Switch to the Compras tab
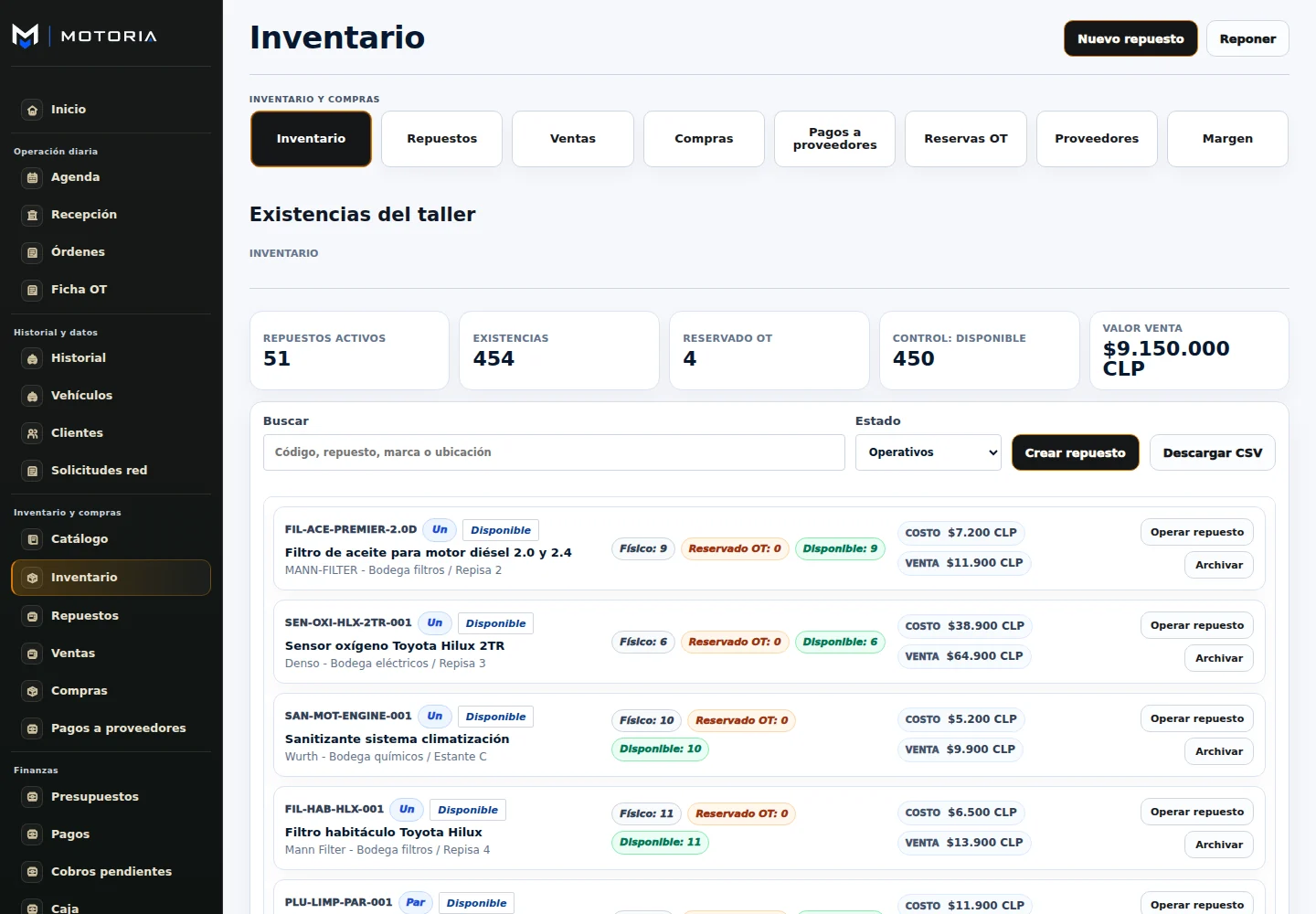The height and width of the screenshot is (914, 1316). (704, 139)
